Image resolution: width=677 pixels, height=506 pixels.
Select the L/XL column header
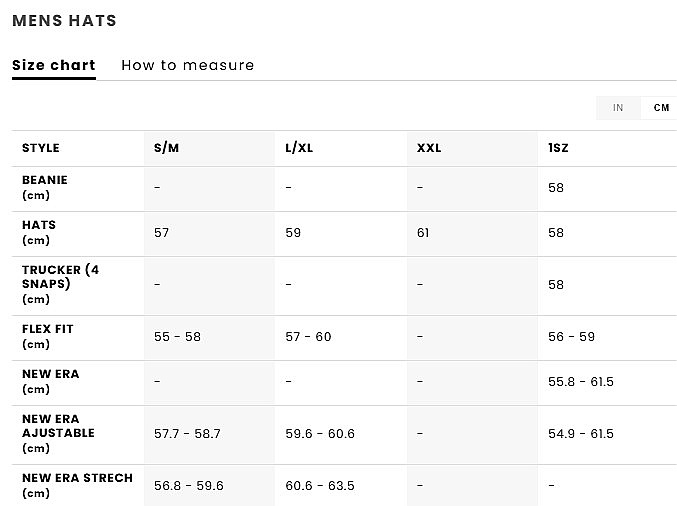click(x=299, y=148)
